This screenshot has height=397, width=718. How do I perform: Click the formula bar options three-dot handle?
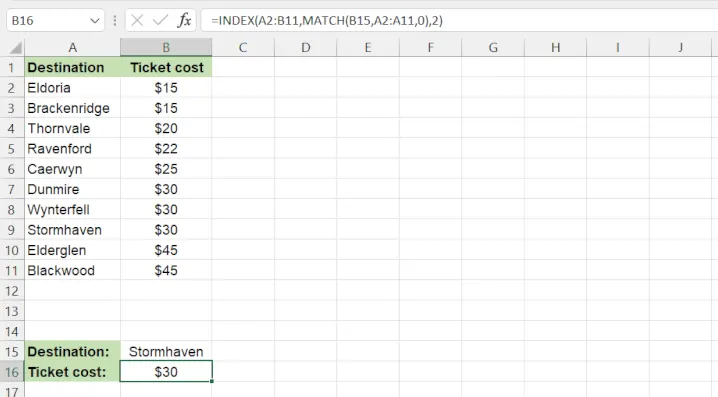[114, 21]
